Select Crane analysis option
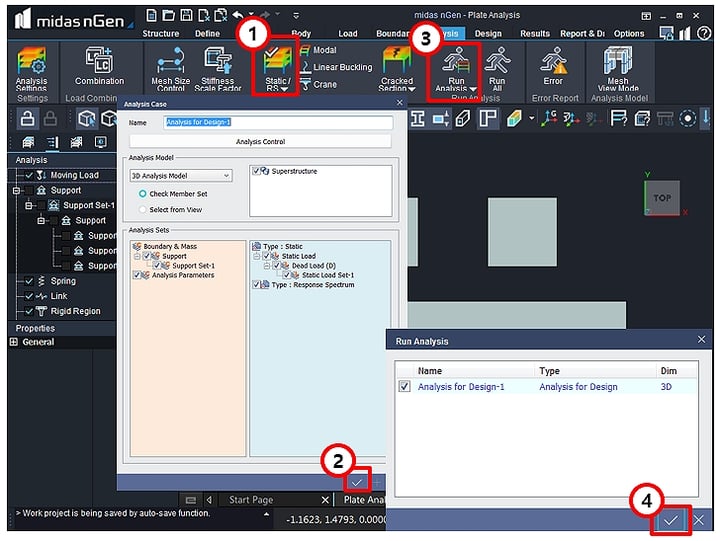Viewport: 720px width, 541px height. click(x=318, y=84)
